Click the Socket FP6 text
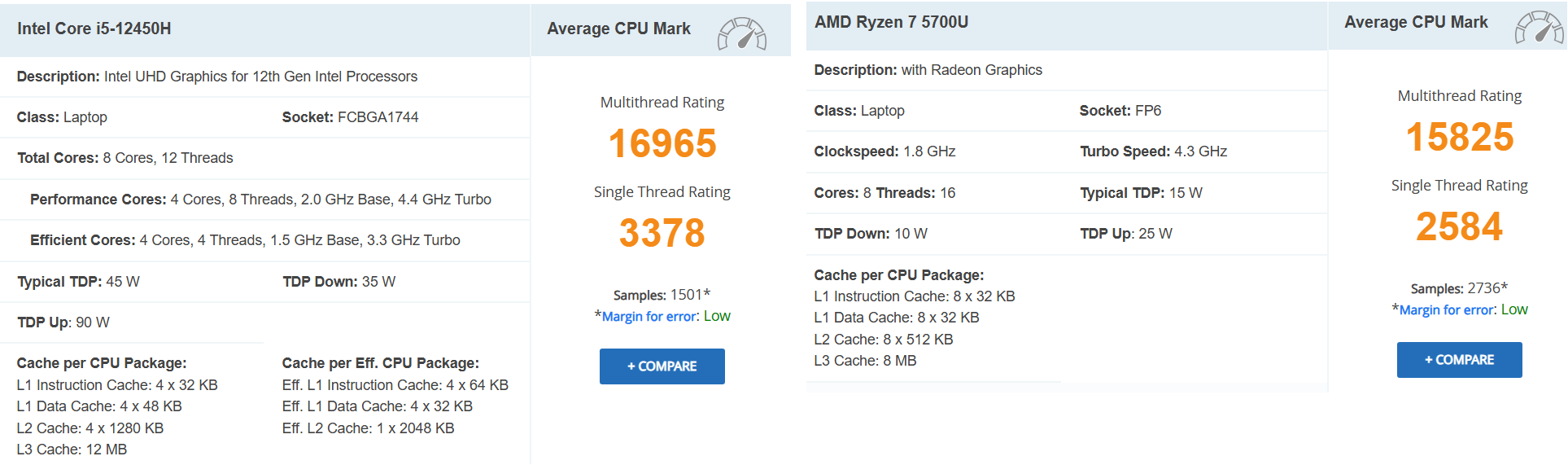 (1120, 111)
